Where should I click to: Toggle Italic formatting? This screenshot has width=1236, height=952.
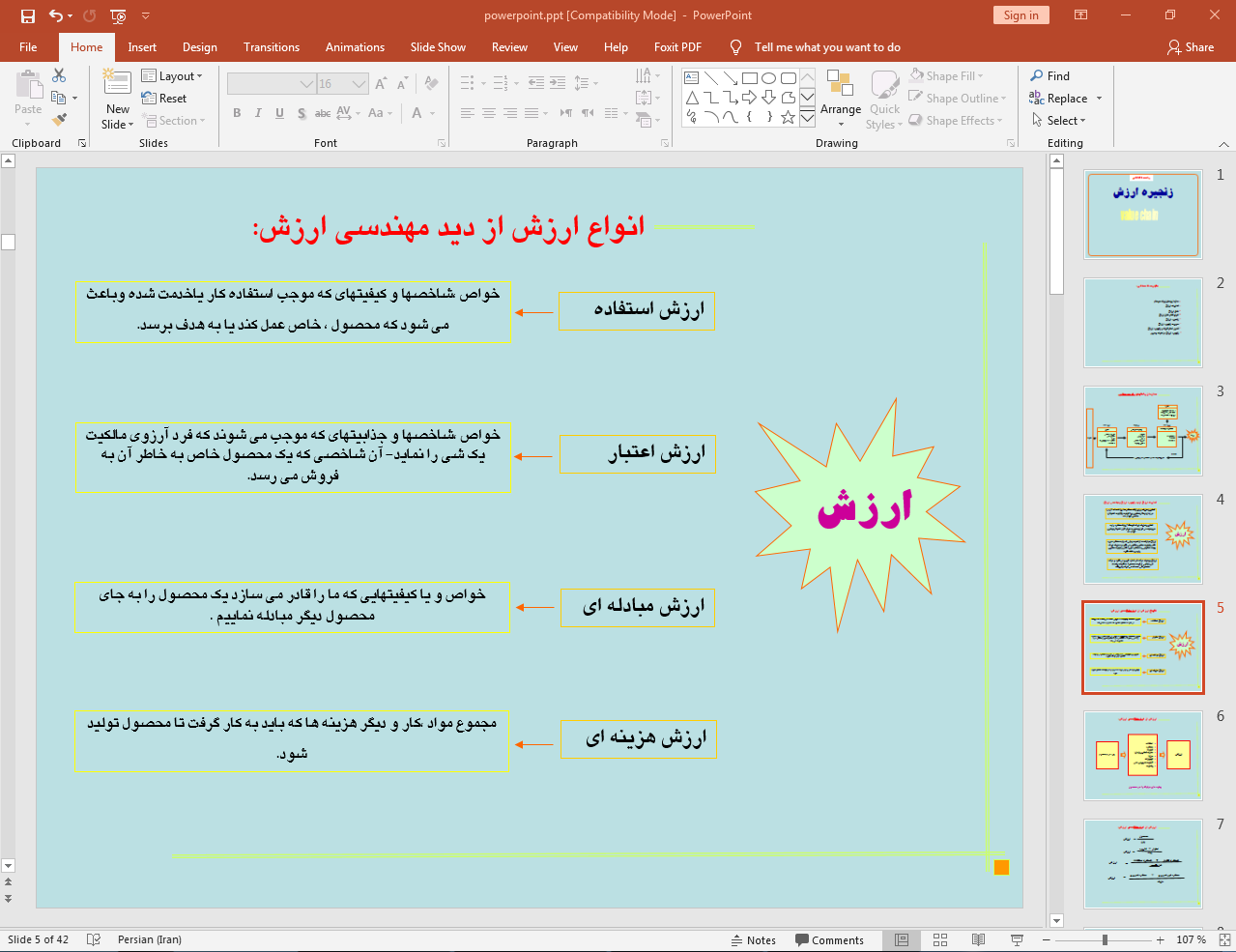(258, 113)
